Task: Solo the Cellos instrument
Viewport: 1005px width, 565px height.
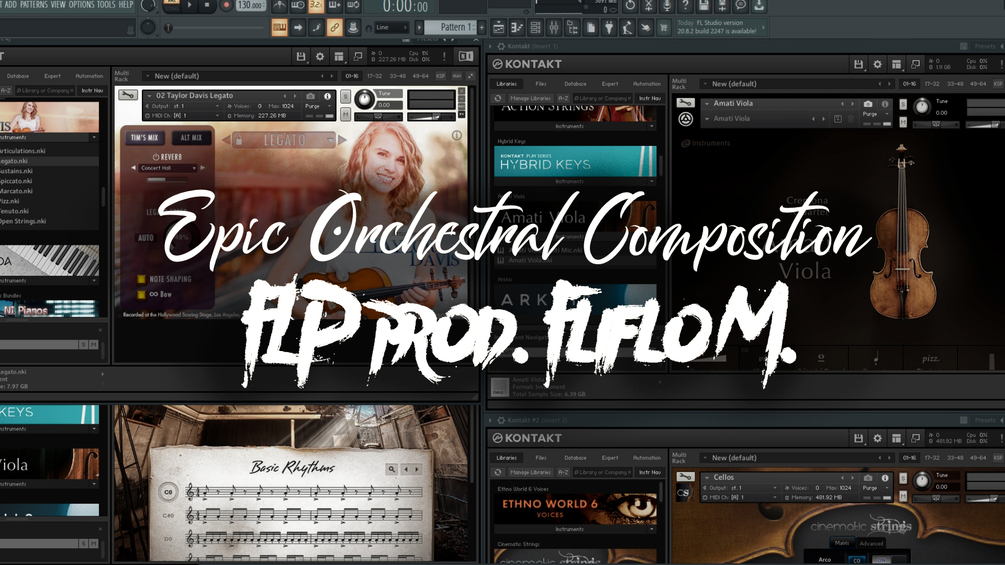Action: point(903,479)
